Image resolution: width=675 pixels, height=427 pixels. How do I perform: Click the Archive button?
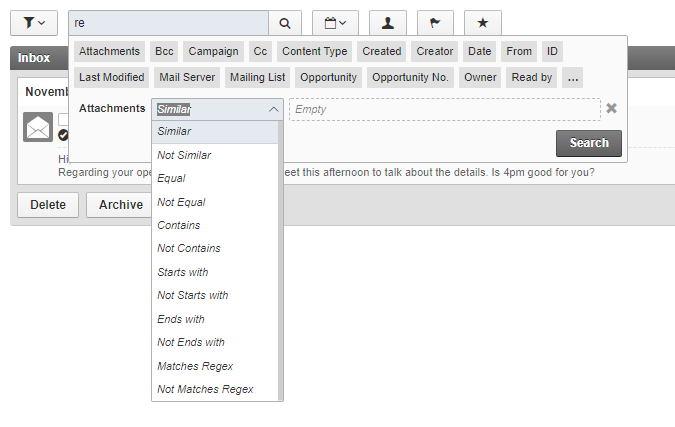[x=120, y=205]
